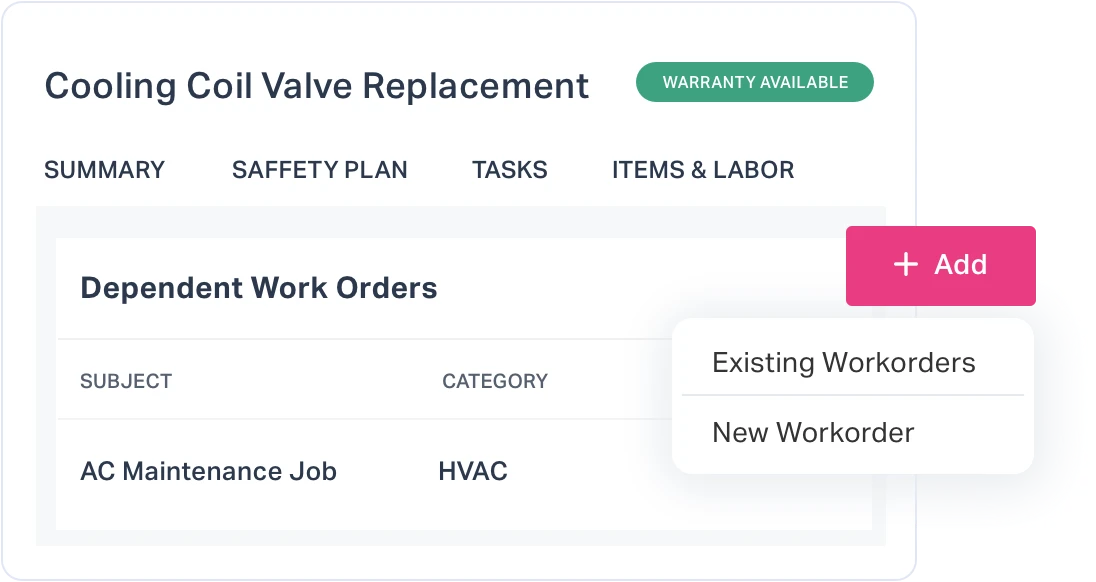The width and height of the screenshot is (1096, 582).
Task: Sort the table by SUBJECT column
Action: pyautogui.click(x=126, y=381)
